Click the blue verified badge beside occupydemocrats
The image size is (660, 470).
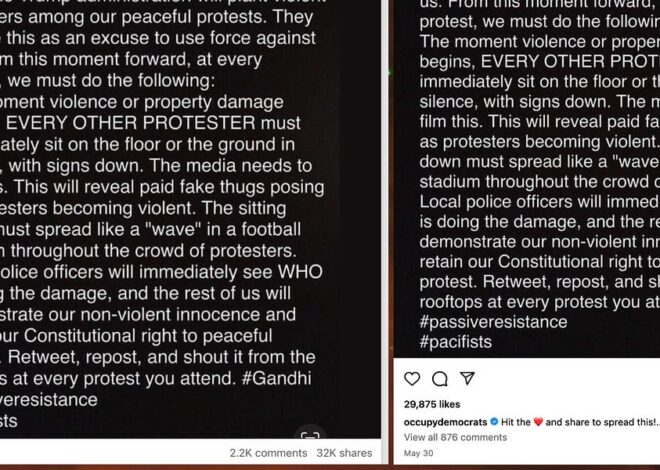coord(495,421)
